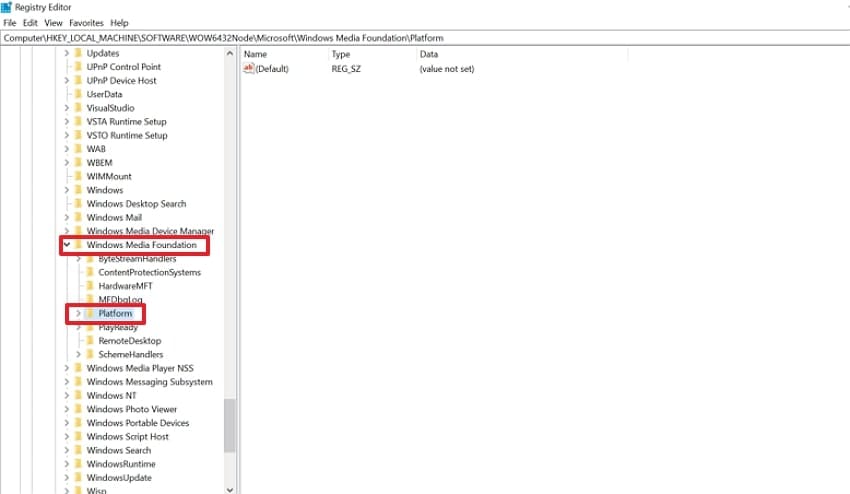The image size is (850, 494).
Task: Select the VSTO Runtime Setup key
Action: [127, 135]
